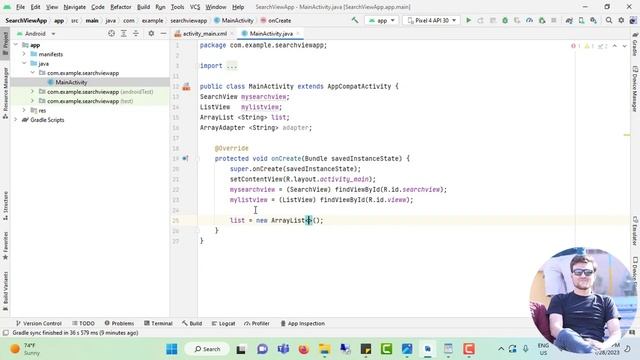Open the Profile app gauge icon

(x=529, y=20)
